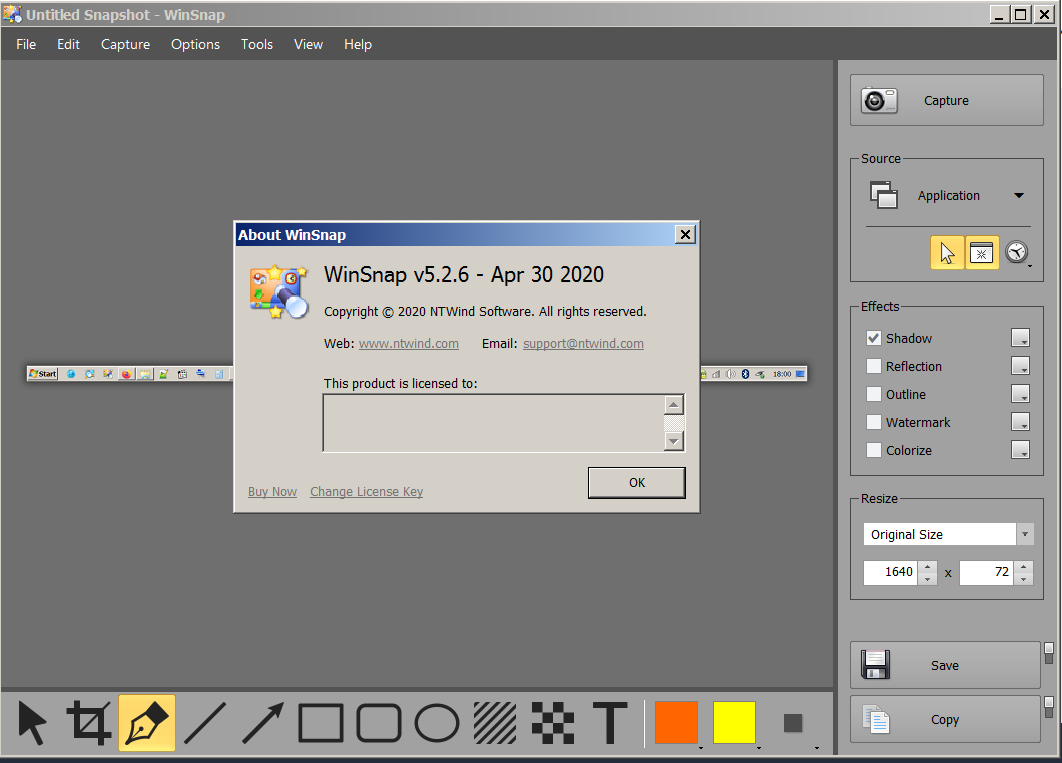Open the www.ntwind.com web link
This screenshot has width=1062, height=763.
pyautogui.click(x=408, y=343)
